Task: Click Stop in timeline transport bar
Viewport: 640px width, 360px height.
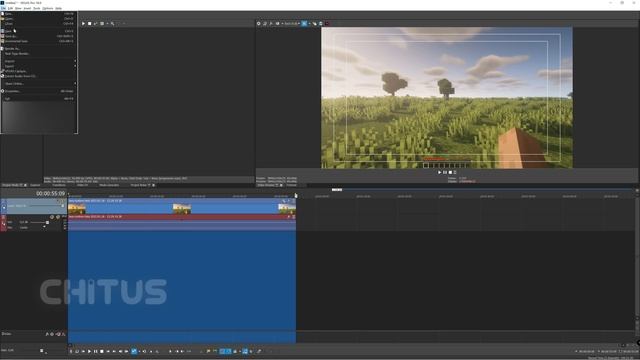Action: coord(102,351)
